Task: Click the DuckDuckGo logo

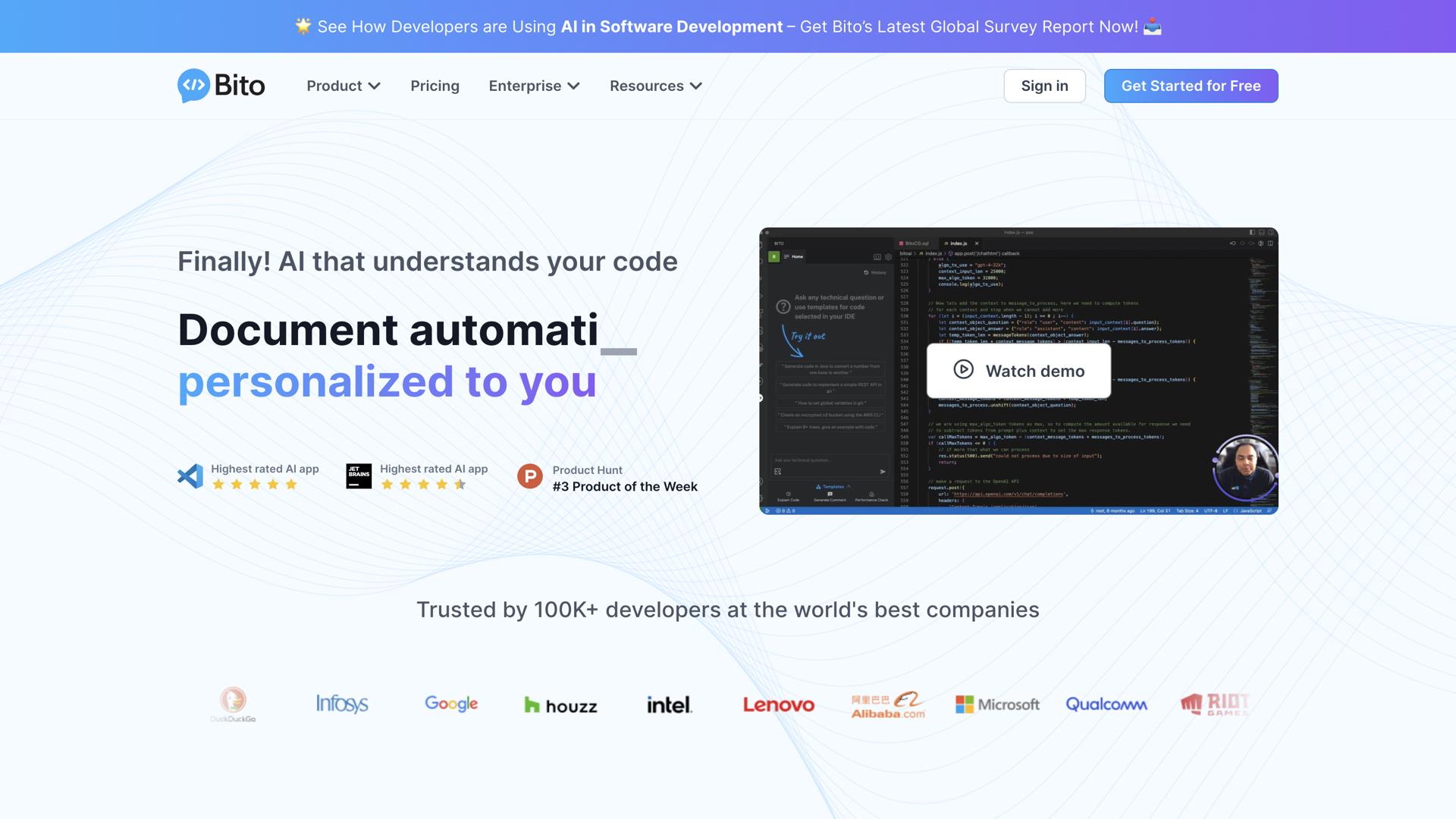Action: coord(233,704)
